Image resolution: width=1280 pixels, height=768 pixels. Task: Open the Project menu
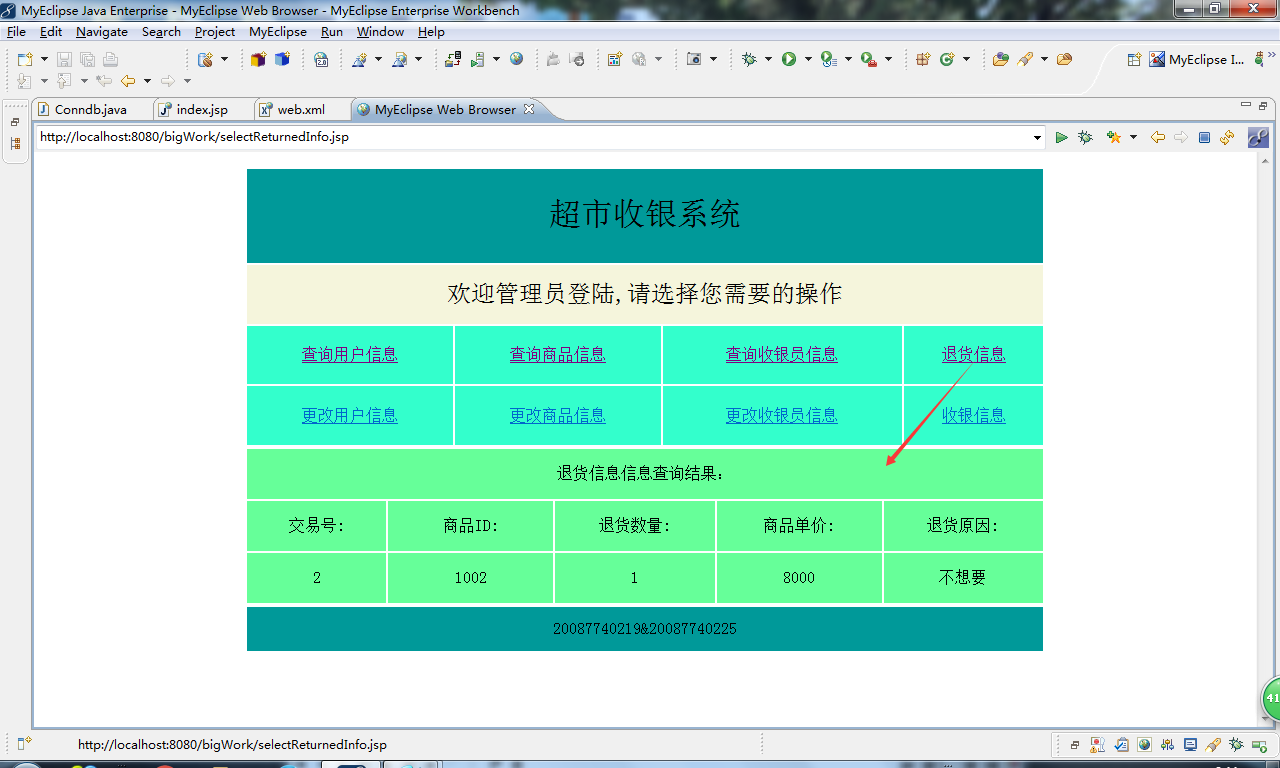215,32
